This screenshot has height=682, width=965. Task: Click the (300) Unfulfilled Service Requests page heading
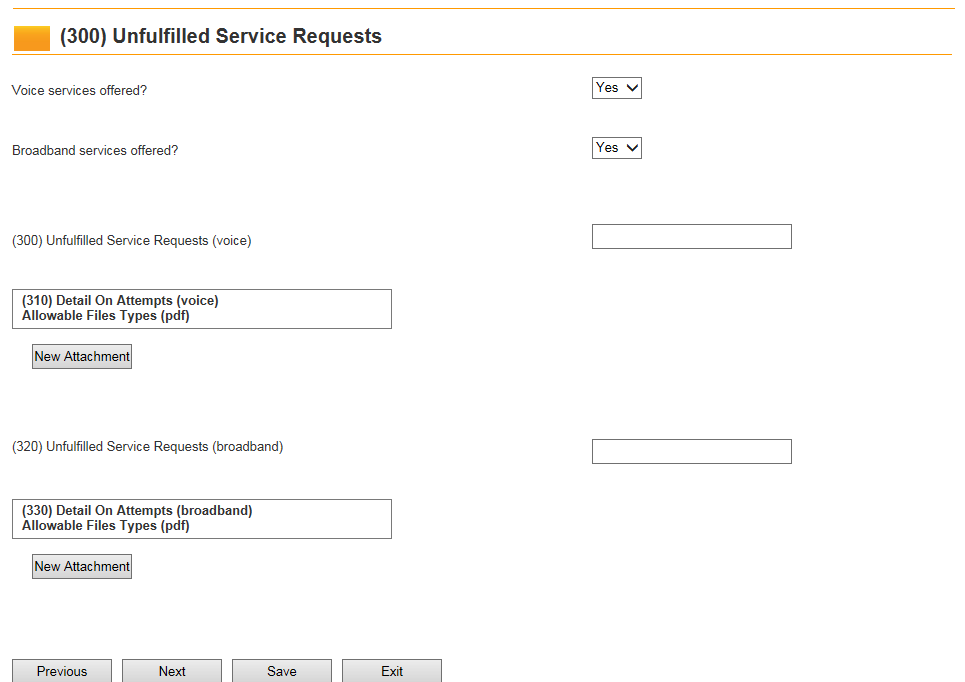pos(221,37)
